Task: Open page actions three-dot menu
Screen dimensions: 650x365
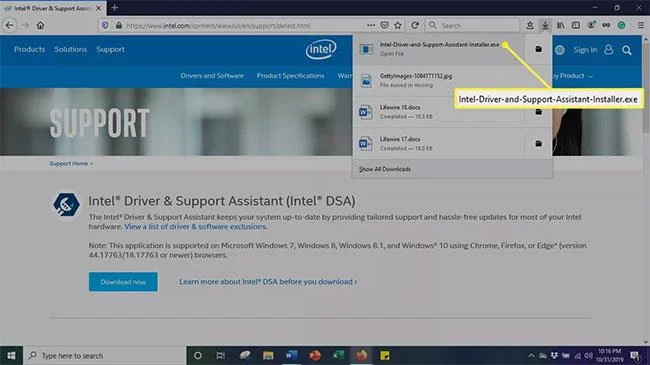Action: click(371, 25)
